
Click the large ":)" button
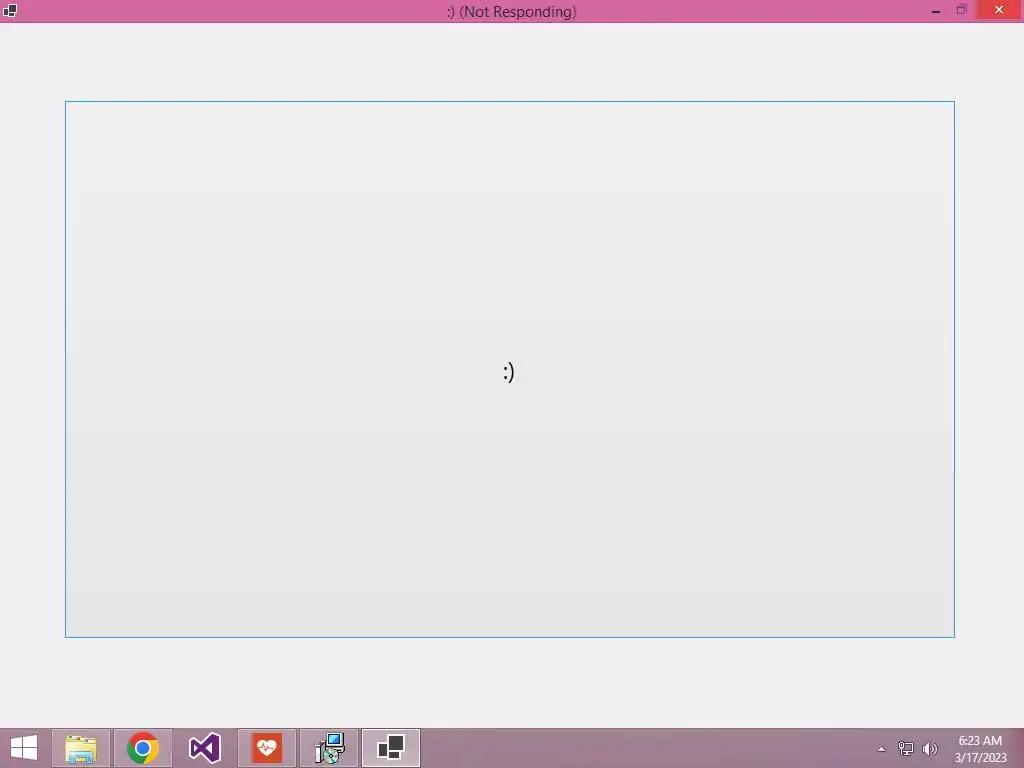pos(509,369)
